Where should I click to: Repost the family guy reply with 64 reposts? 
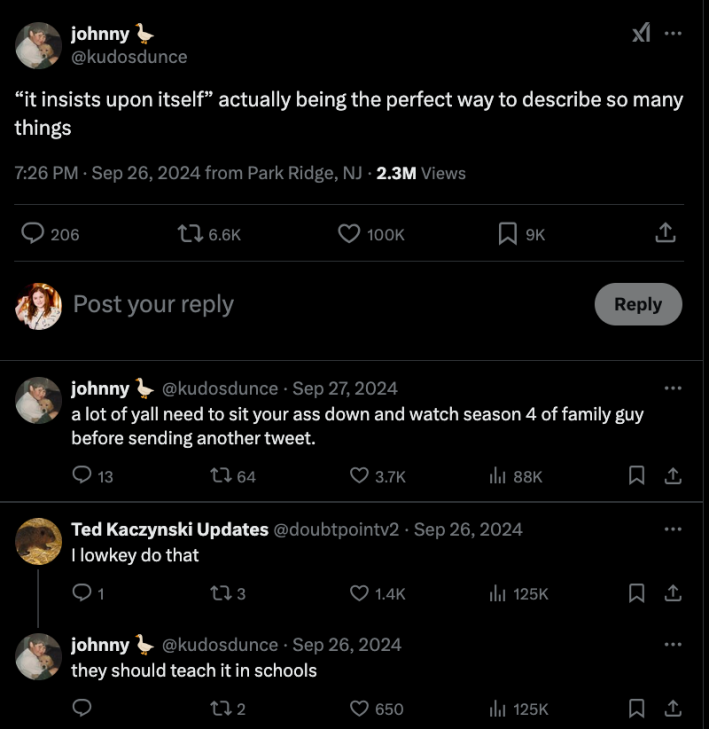point(217,476)
